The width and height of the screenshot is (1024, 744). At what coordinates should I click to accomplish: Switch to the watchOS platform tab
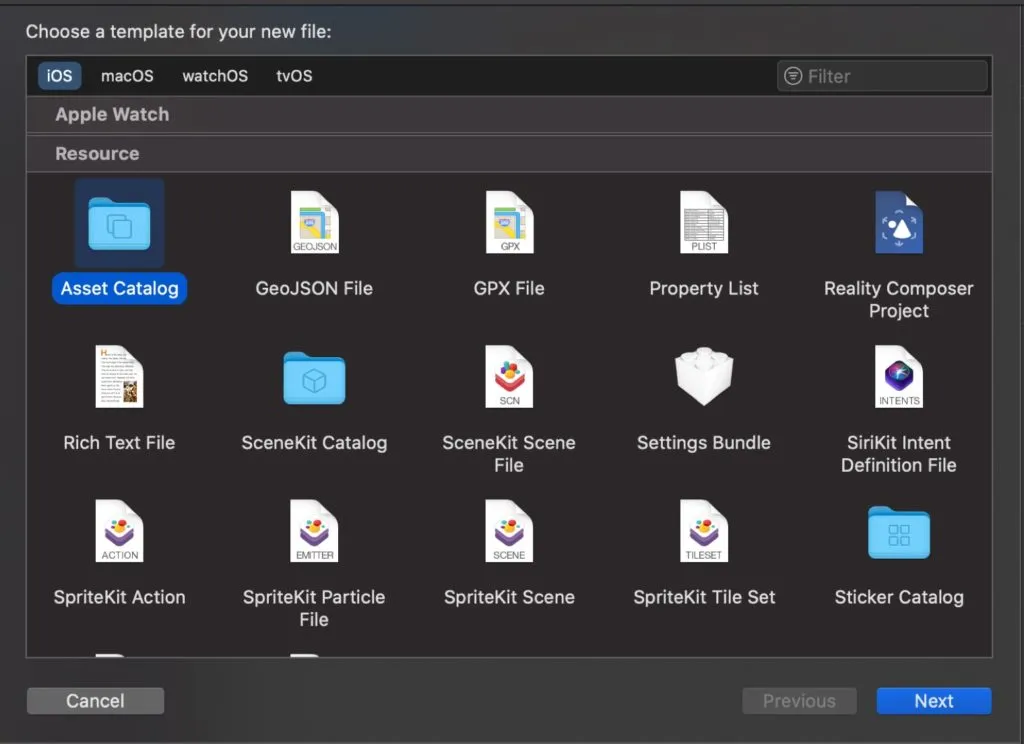(215, 76)
